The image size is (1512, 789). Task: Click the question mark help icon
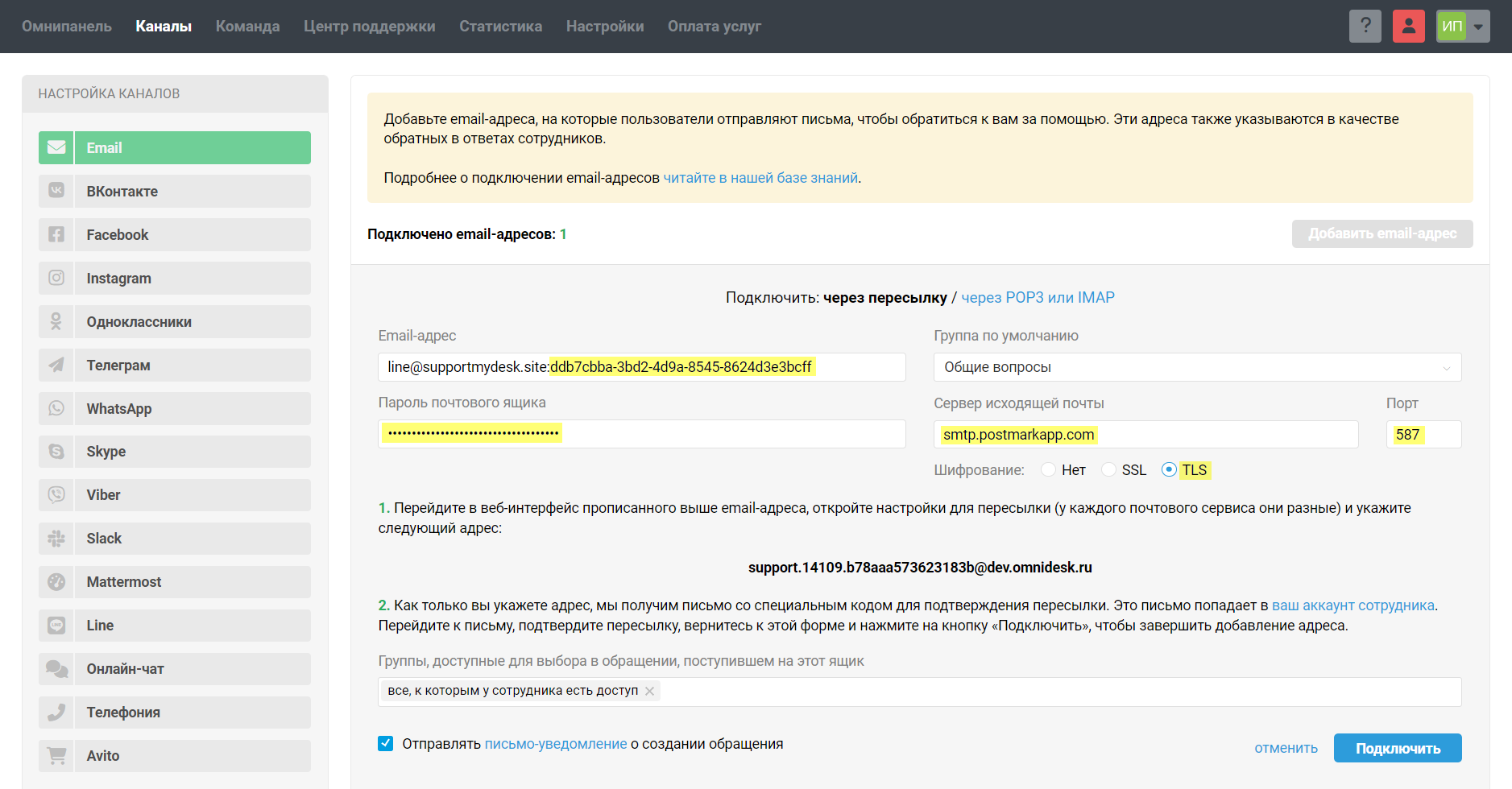pyautogui.click(x=1365, y=27)
